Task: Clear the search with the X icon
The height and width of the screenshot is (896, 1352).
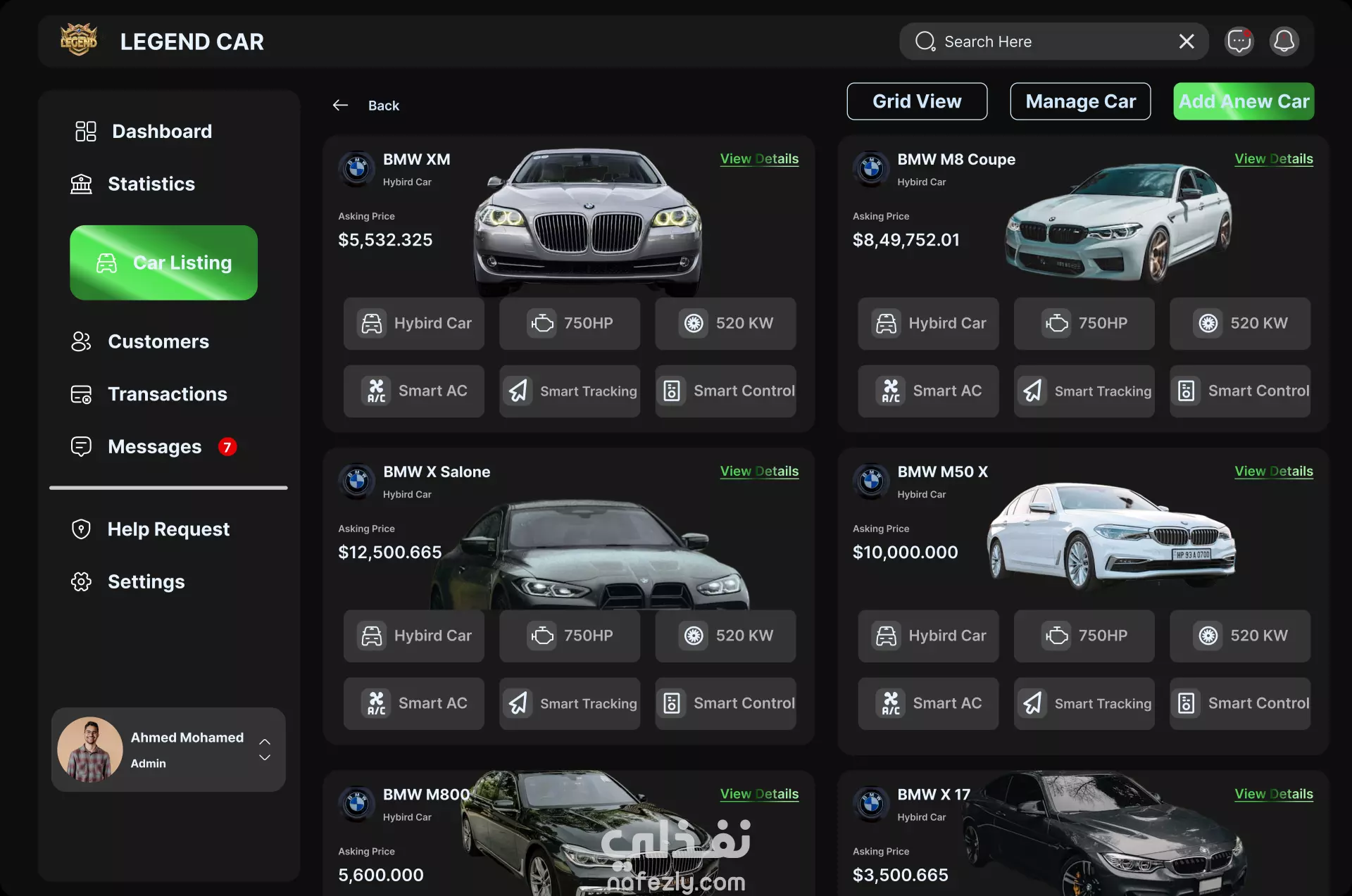Action: coord(1187,42)
